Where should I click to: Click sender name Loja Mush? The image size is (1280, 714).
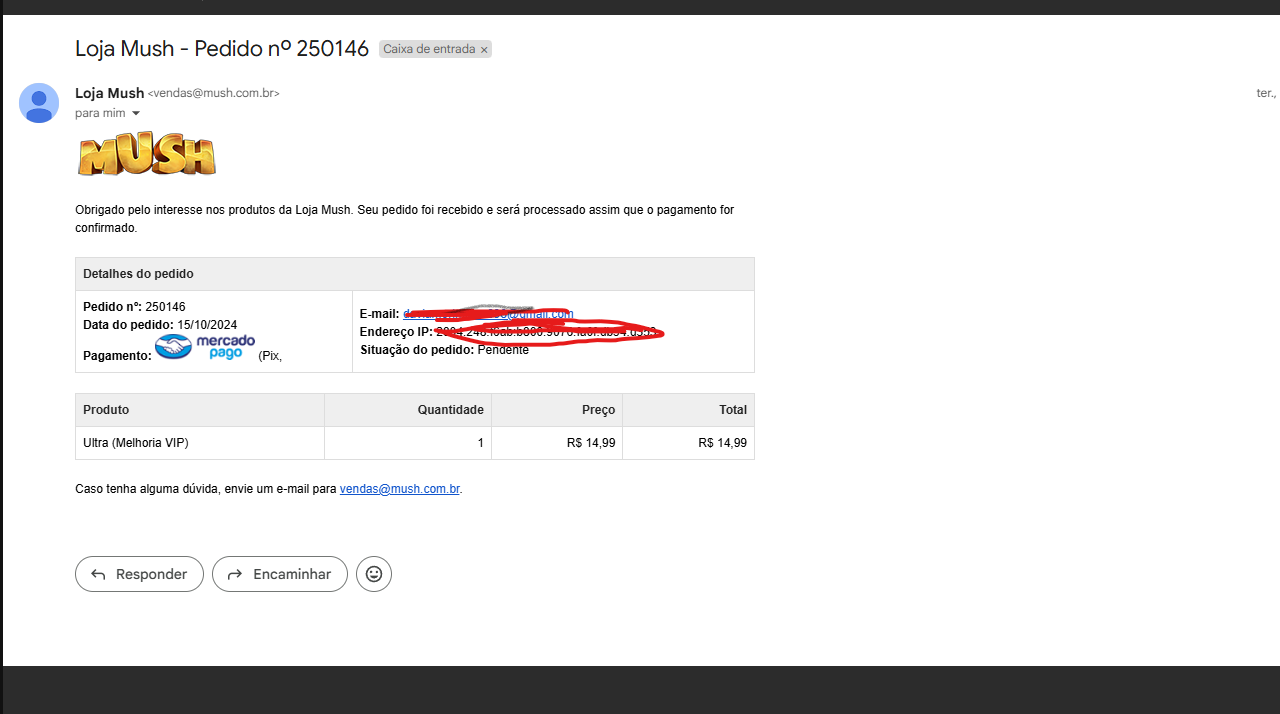click(109, 93)
